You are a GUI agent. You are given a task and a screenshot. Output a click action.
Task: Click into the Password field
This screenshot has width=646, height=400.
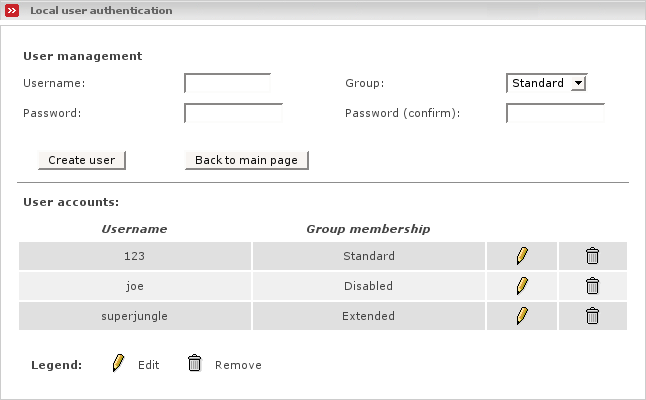[233, 113]
